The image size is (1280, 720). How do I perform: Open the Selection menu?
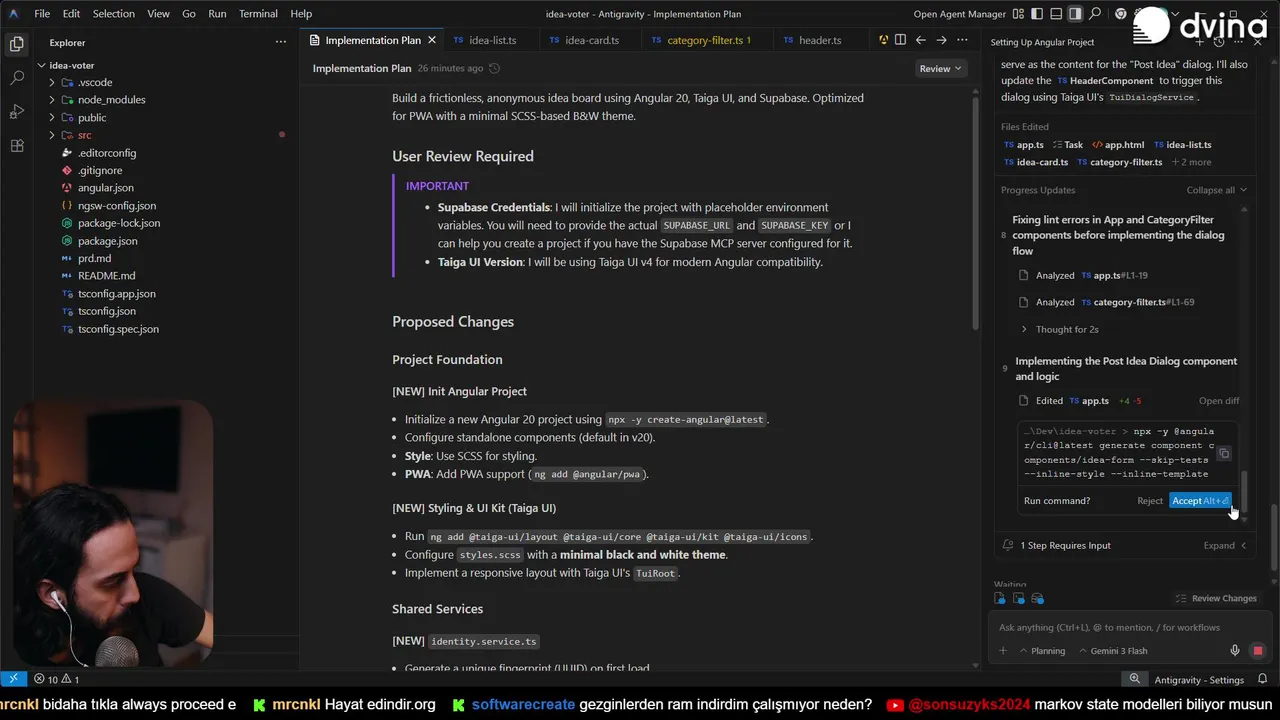pyautogui.click(x=113, y=14)
